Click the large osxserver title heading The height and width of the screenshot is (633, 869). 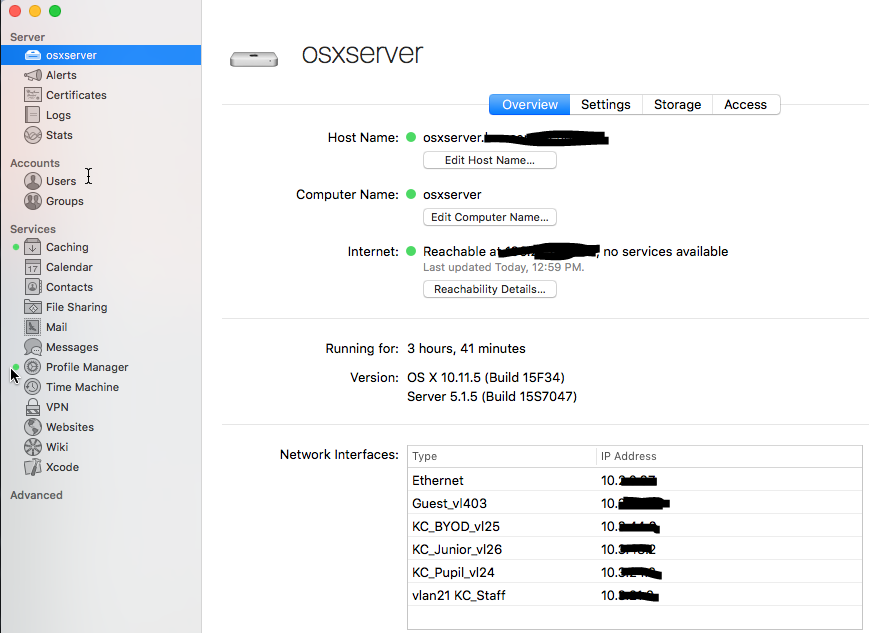coord(362,54)
